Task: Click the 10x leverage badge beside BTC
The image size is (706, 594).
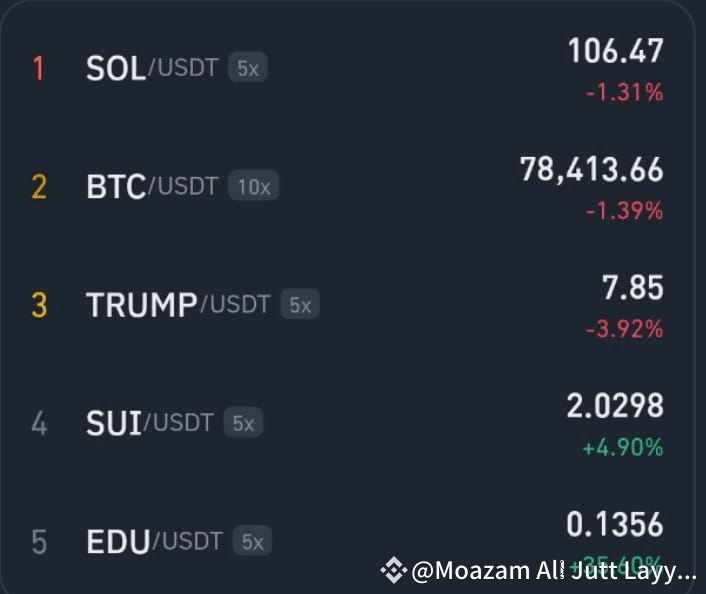Action: point(253,186)
